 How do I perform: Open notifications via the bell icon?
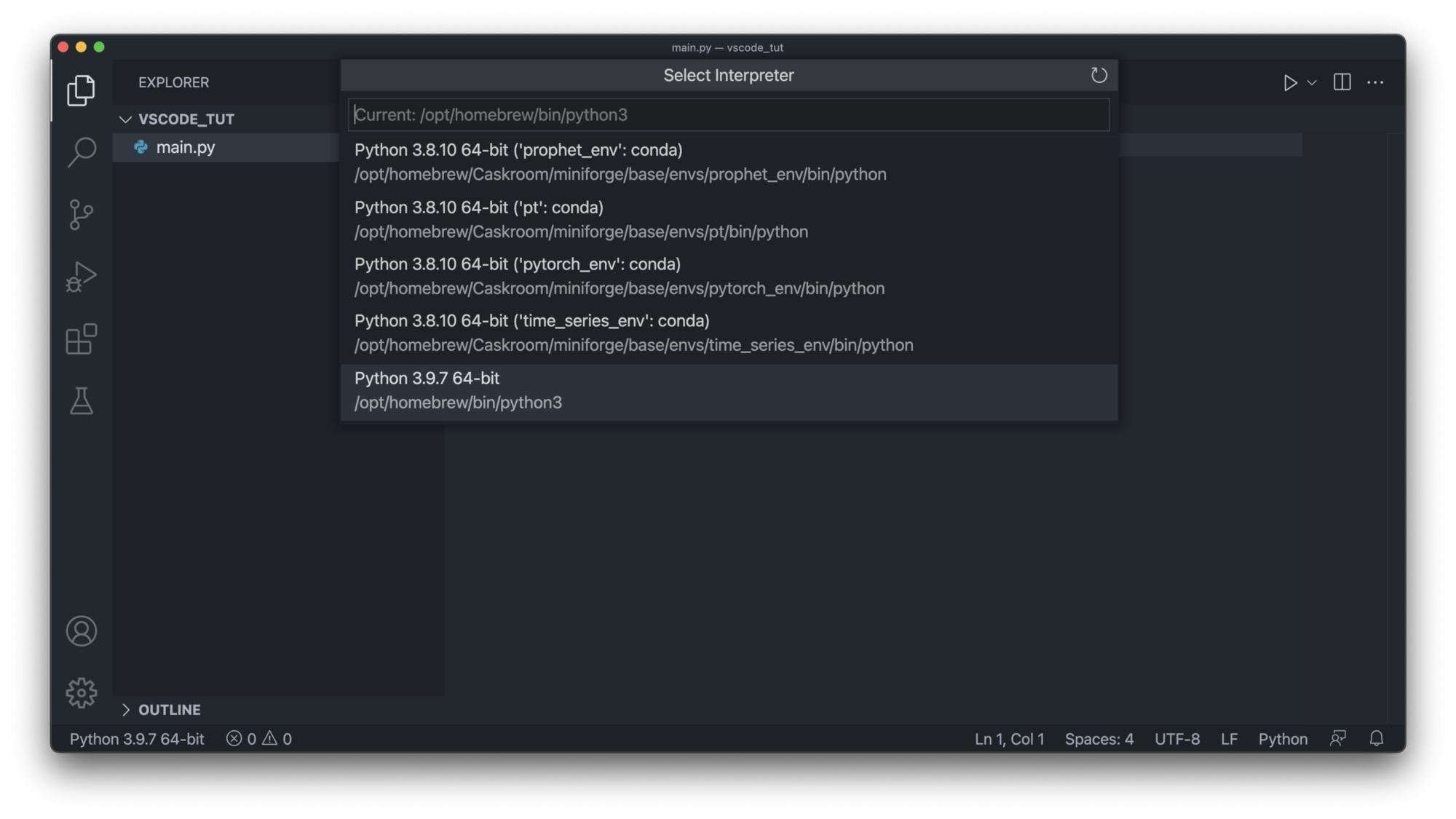pyautogui.click(x=1376, y=739)
